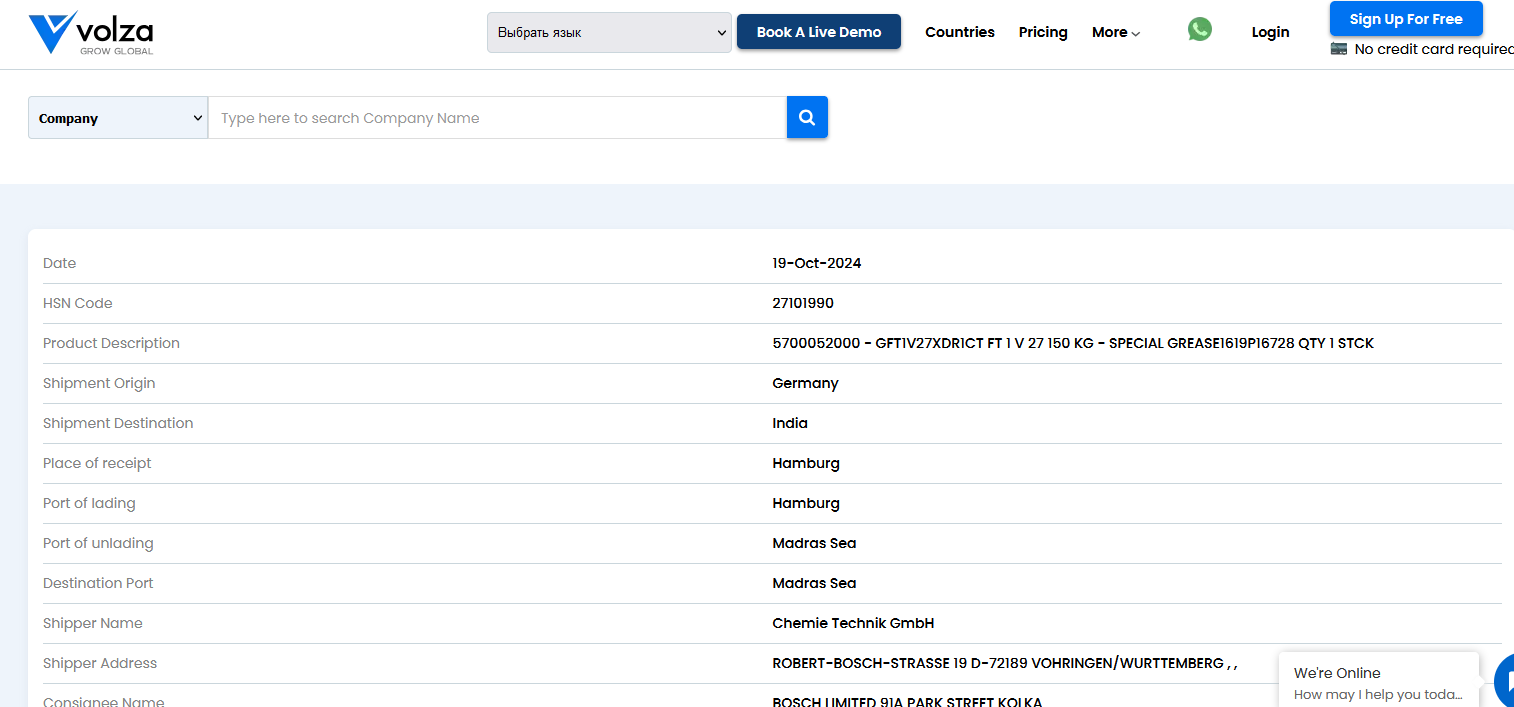
Task: Select the date value 19-Oct-2024
Action: pos(816,263)
